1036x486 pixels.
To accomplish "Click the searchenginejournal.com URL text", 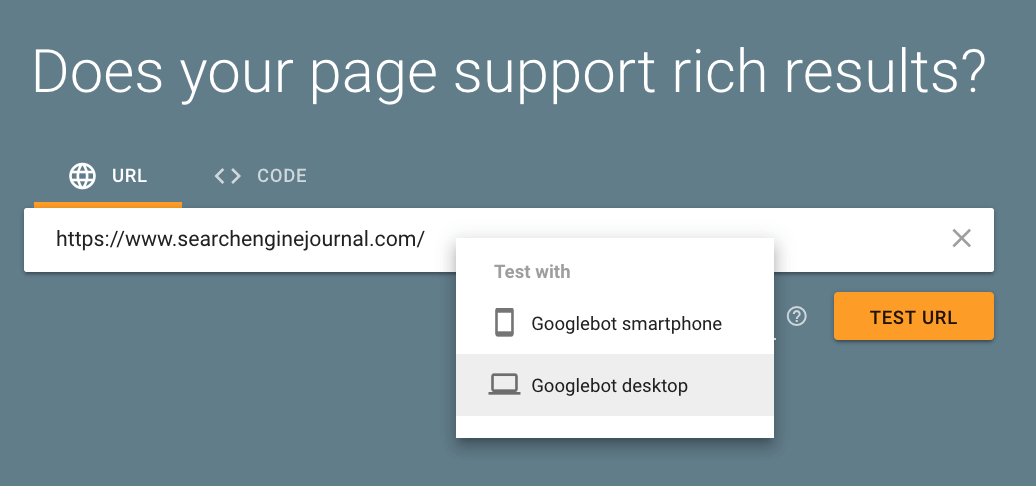I will pos(240,239).
